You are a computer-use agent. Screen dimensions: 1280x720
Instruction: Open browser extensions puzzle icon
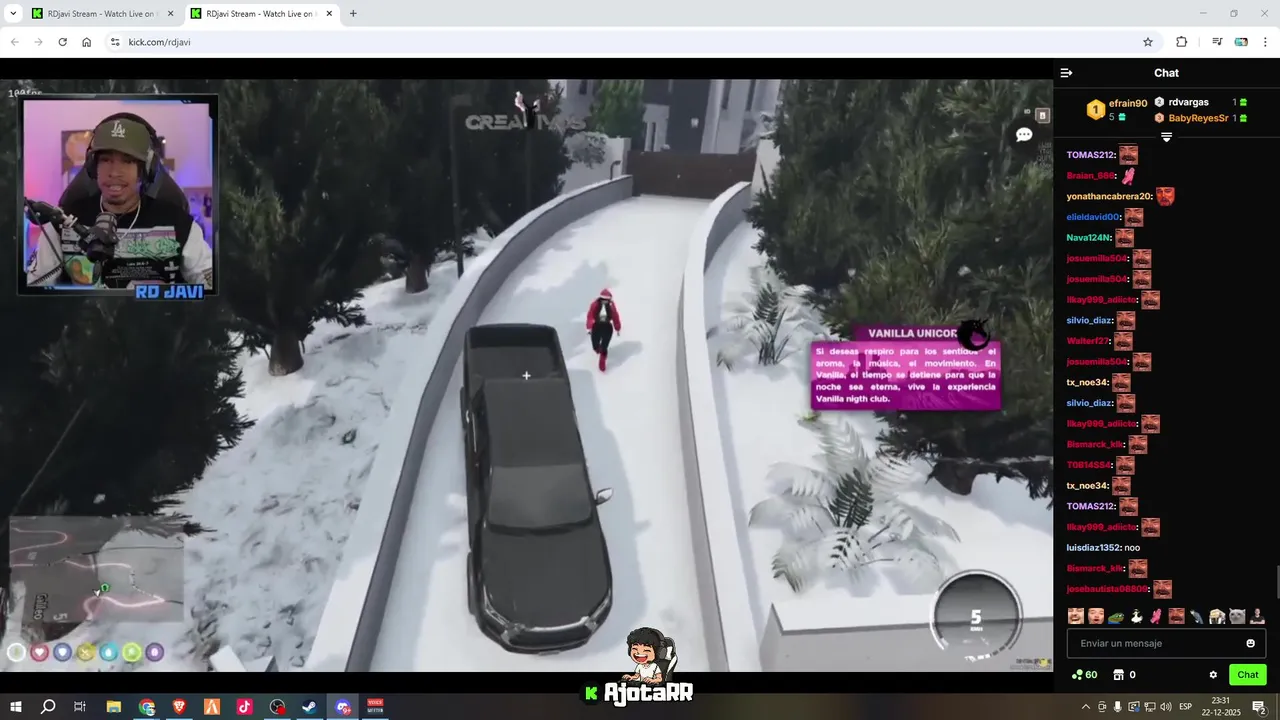coord(1181,42)
